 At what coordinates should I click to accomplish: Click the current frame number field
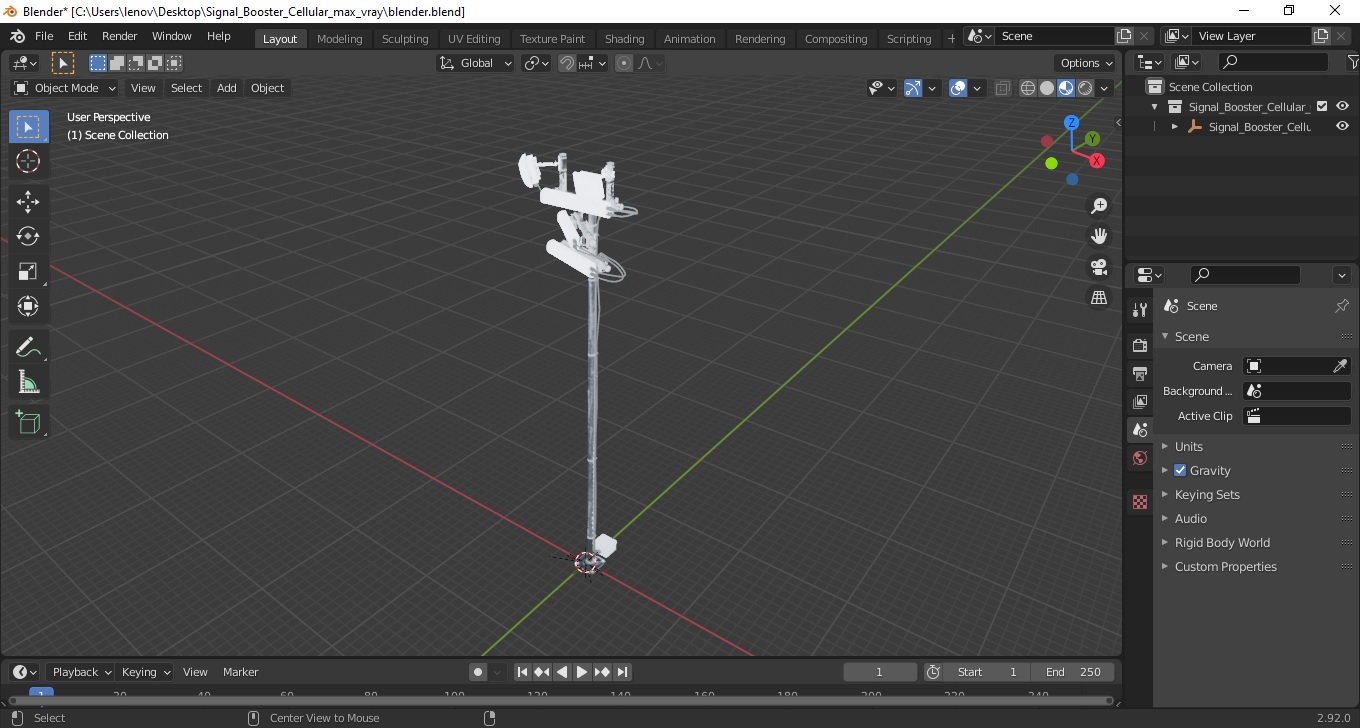[880, 672]
